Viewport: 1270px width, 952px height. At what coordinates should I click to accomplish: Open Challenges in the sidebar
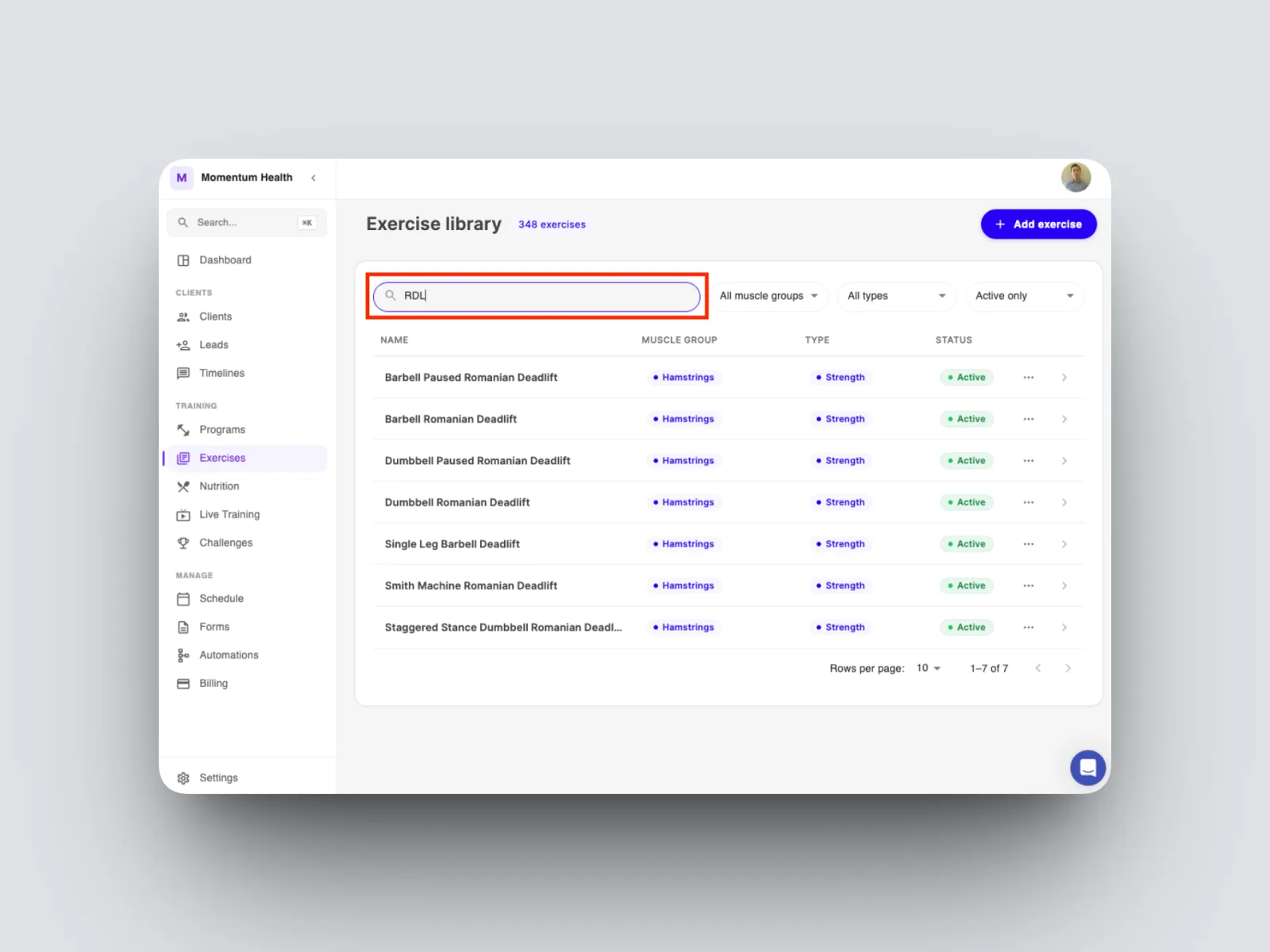pyautogui.click(x=246, y=543)
